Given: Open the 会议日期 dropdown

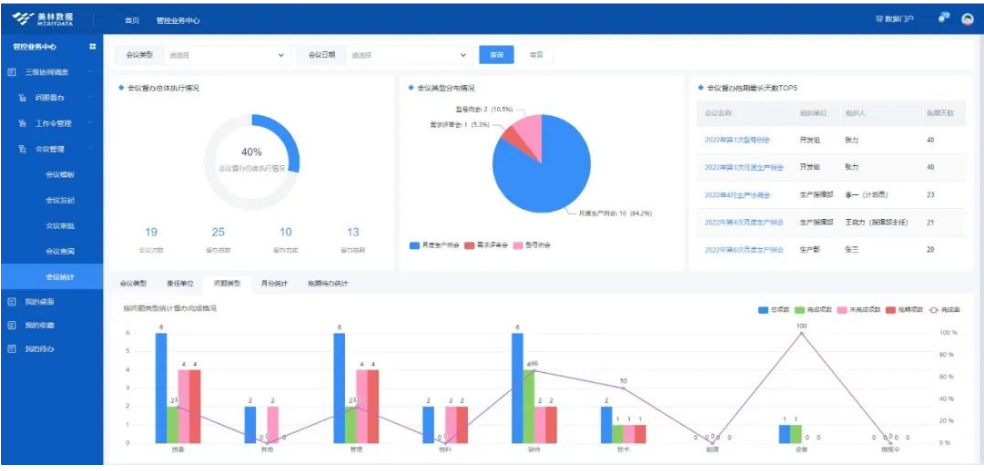Looking at the screenshot, I should coord(409,55).
